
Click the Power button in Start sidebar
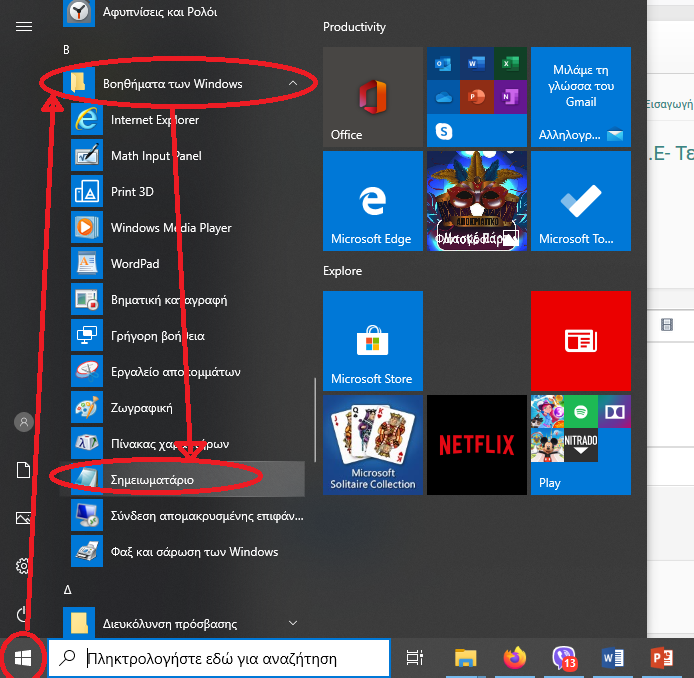click(23, 615)
